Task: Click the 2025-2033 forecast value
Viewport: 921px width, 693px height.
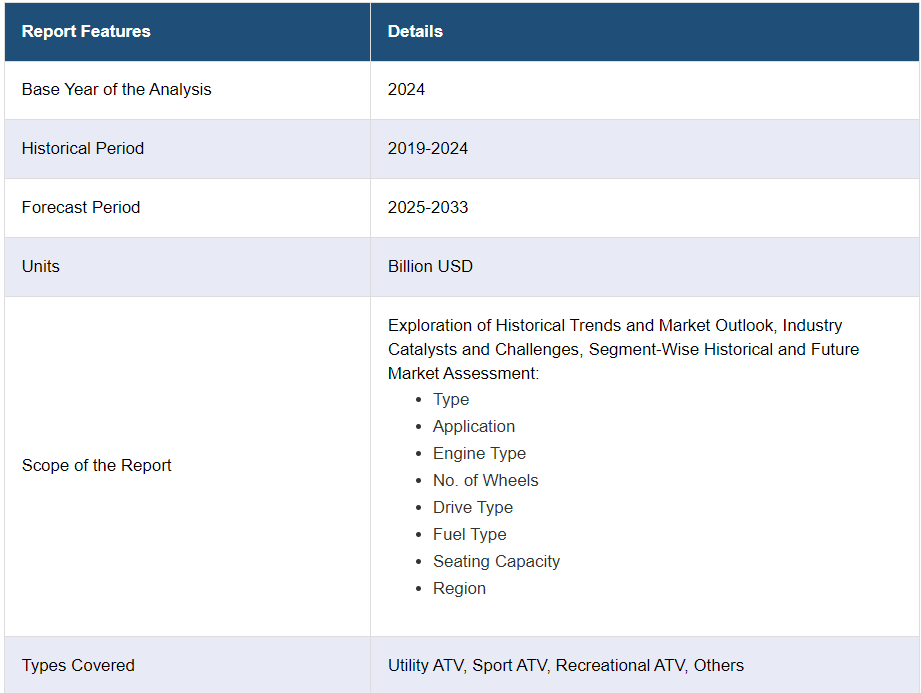Action: 428,208
